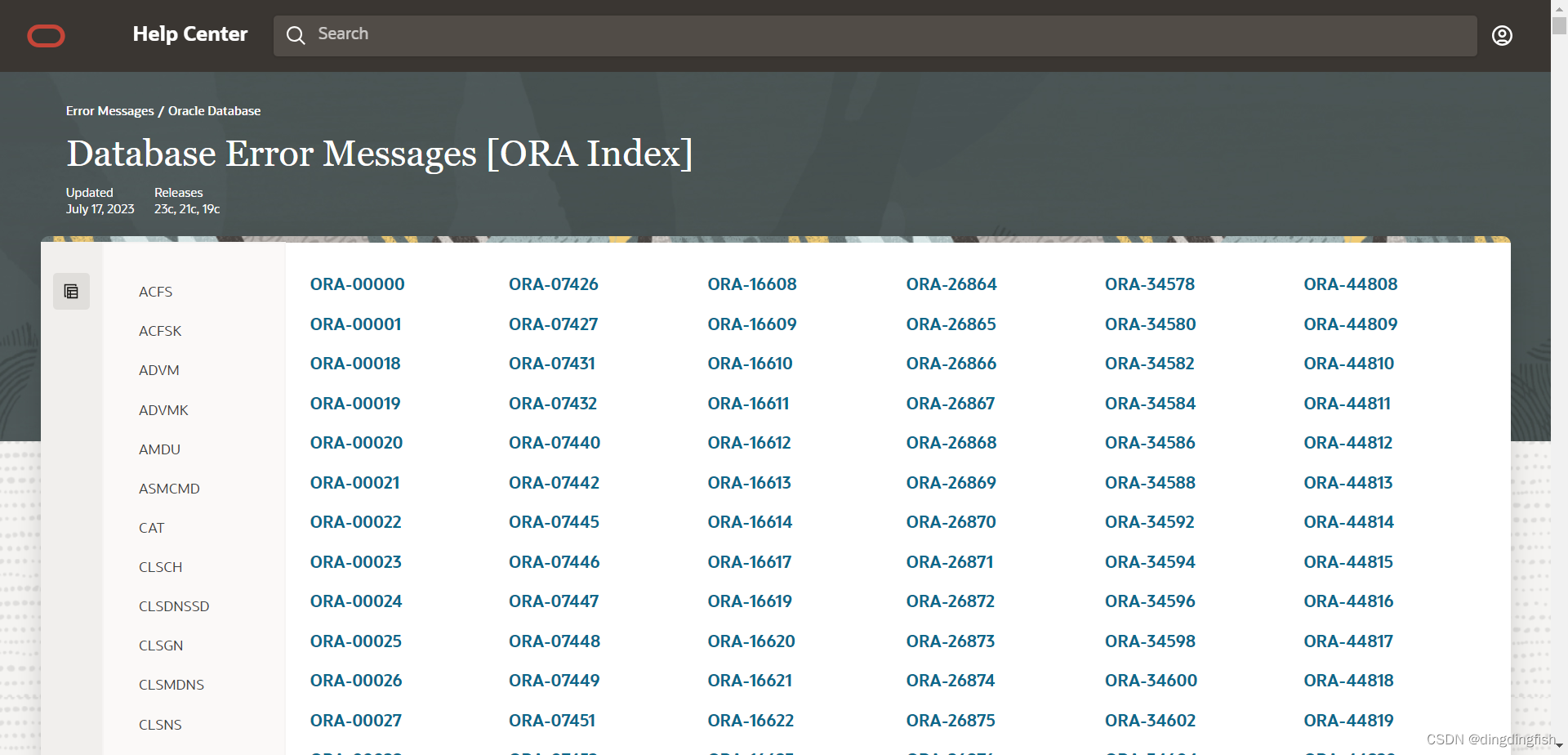1568x755 pixels.
Task: Open the ORA-00001 error link
Action: 355,324
